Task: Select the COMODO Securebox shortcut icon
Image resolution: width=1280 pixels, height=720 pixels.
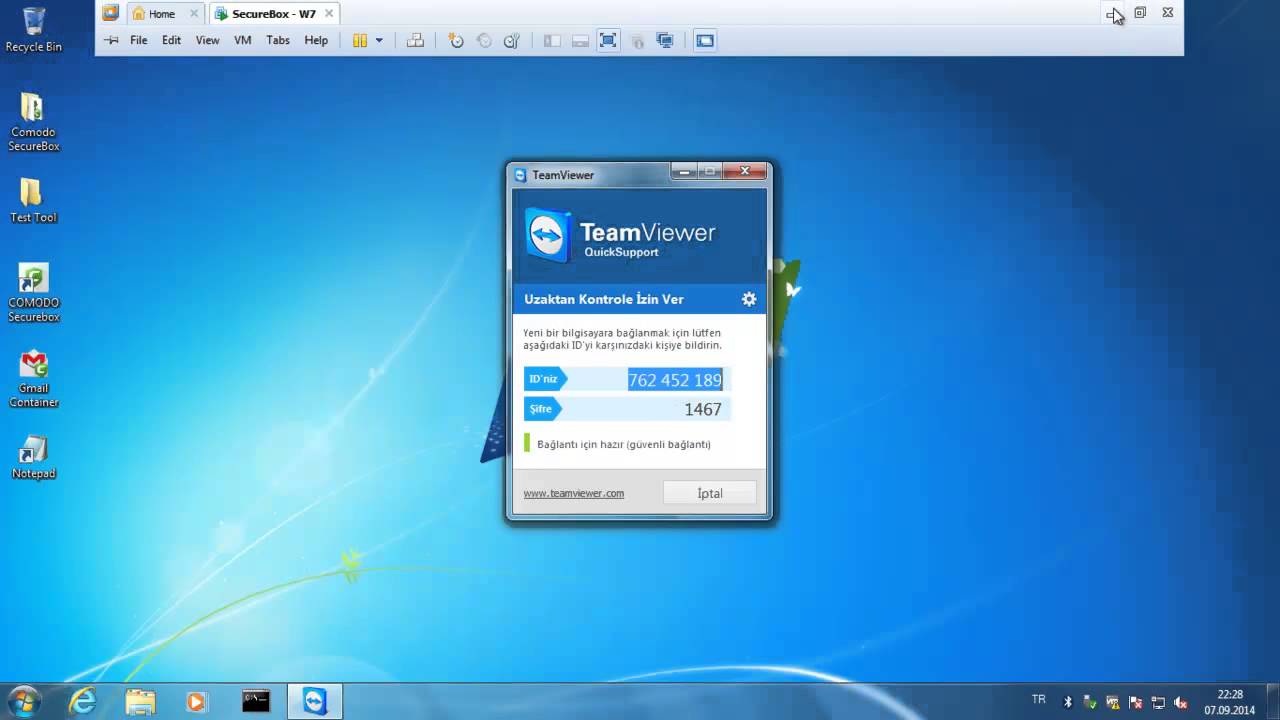Action: [x=33, y=293]
